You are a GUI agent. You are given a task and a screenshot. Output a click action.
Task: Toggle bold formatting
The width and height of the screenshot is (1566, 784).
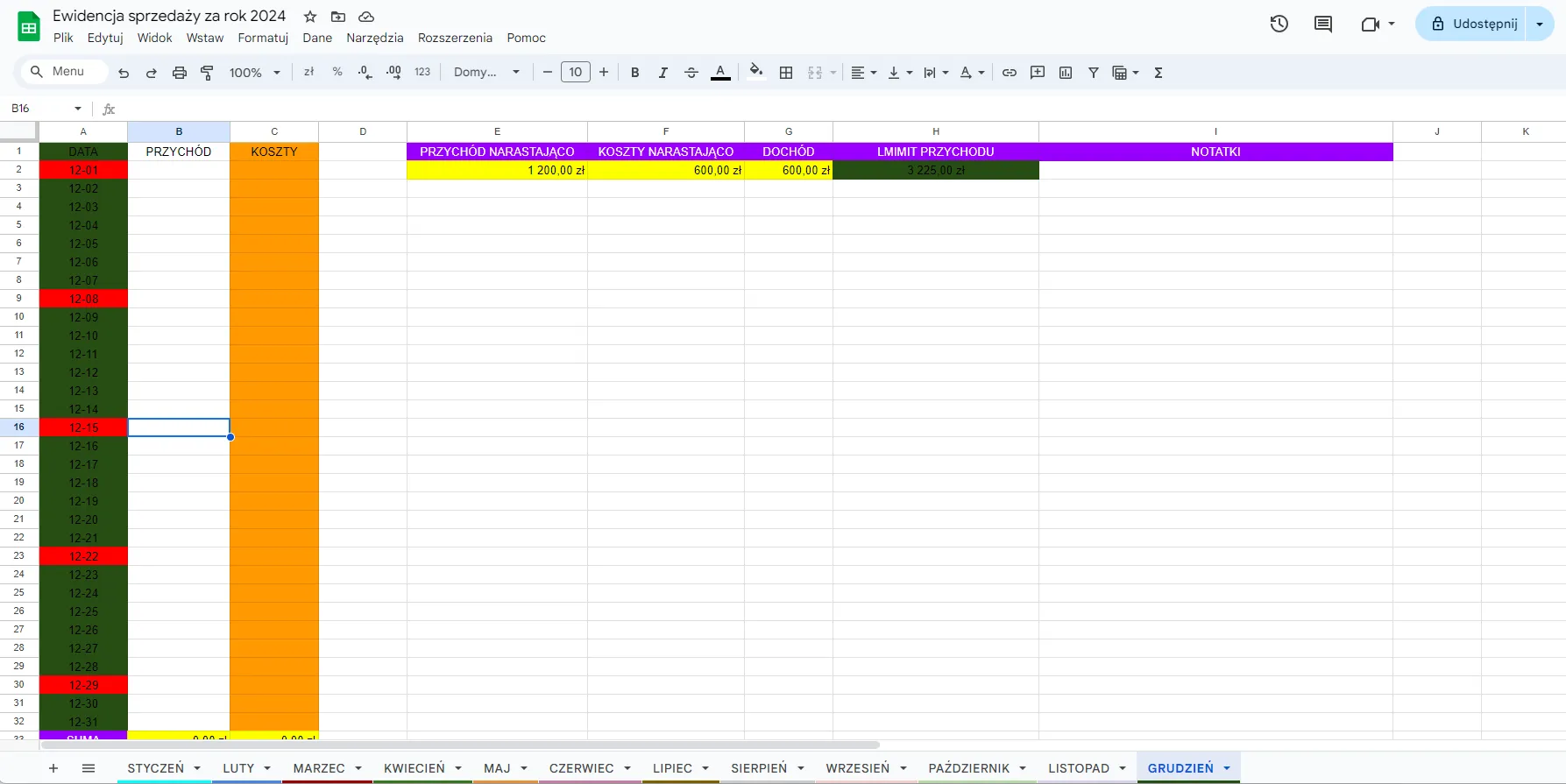click(635, 73)
